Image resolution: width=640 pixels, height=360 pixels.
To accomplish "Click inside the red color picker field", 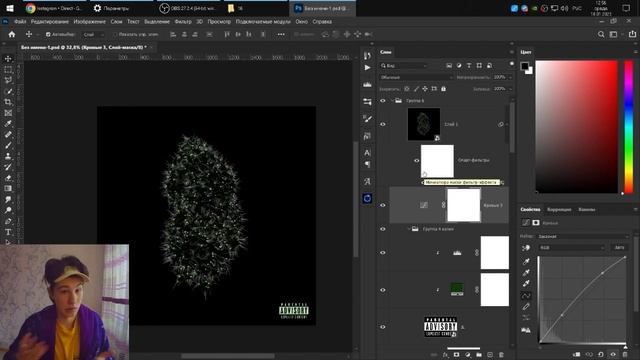I will pyautogui.click(x=576, y=127).
